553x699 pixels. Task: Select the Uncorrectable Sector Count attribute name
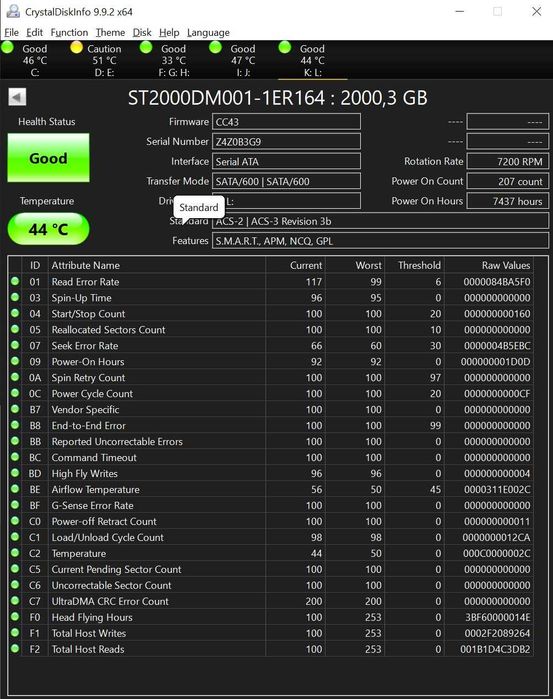(x=111, y=585)
